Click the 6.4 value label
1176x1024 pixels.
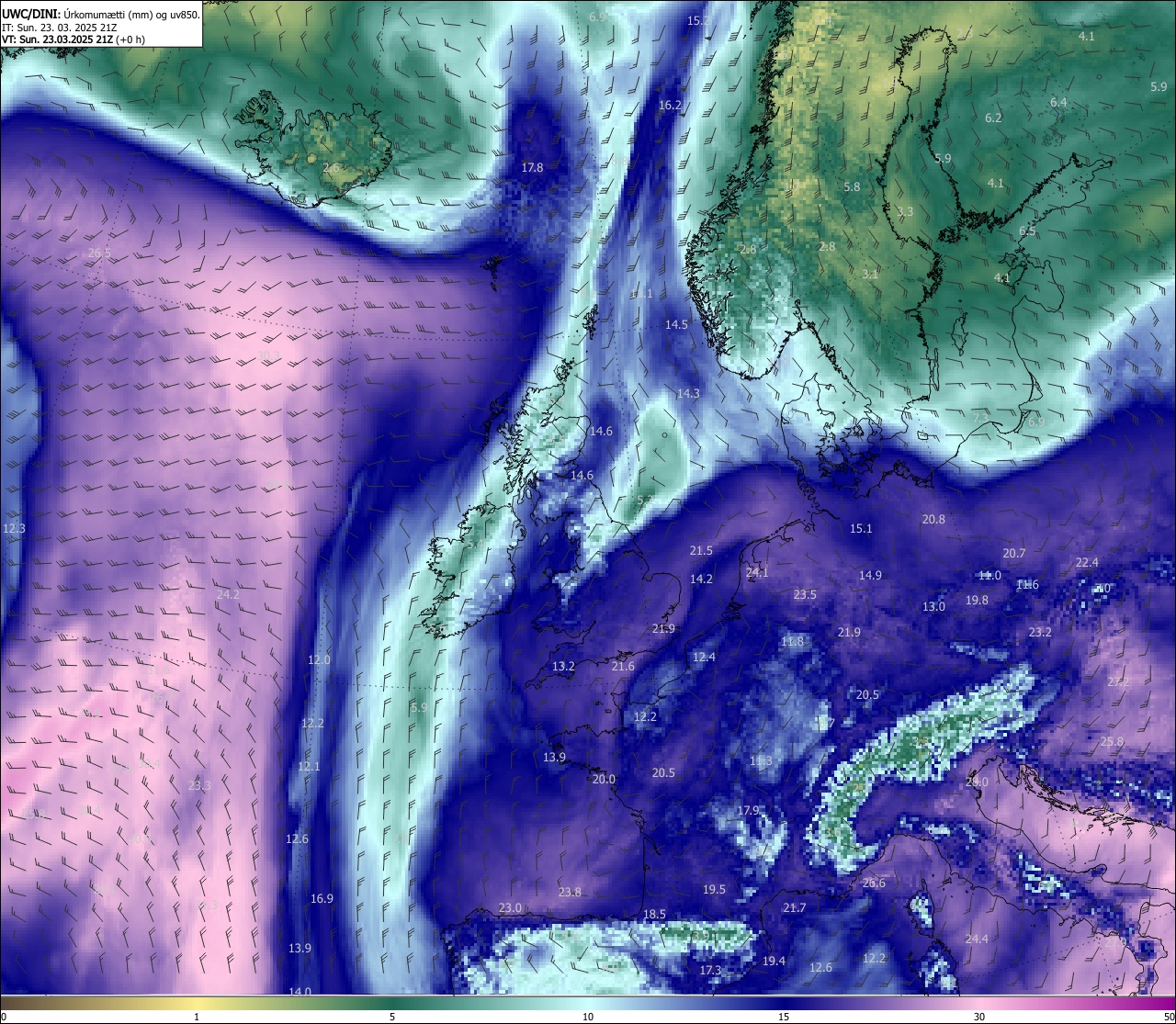tap(1058, 102)
